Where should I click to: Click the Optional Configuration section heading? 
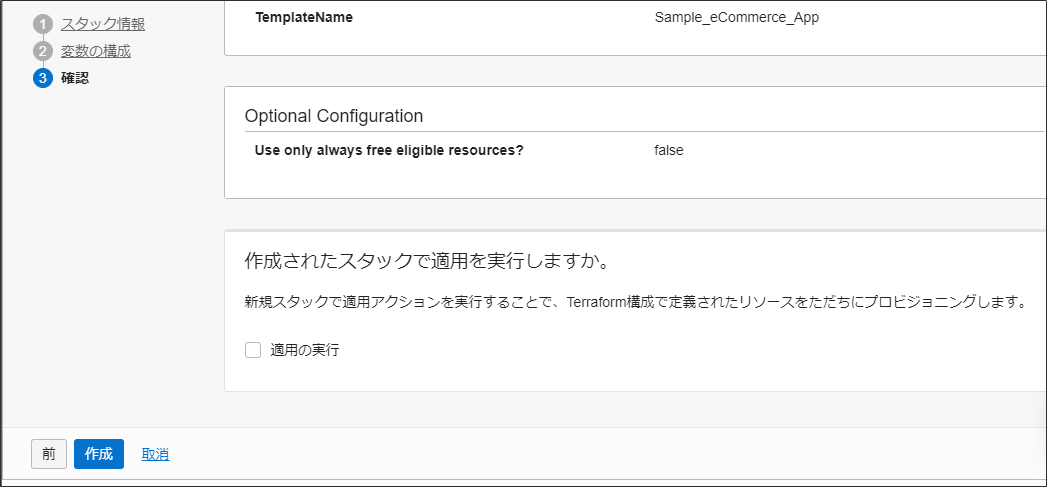[333, 116]
